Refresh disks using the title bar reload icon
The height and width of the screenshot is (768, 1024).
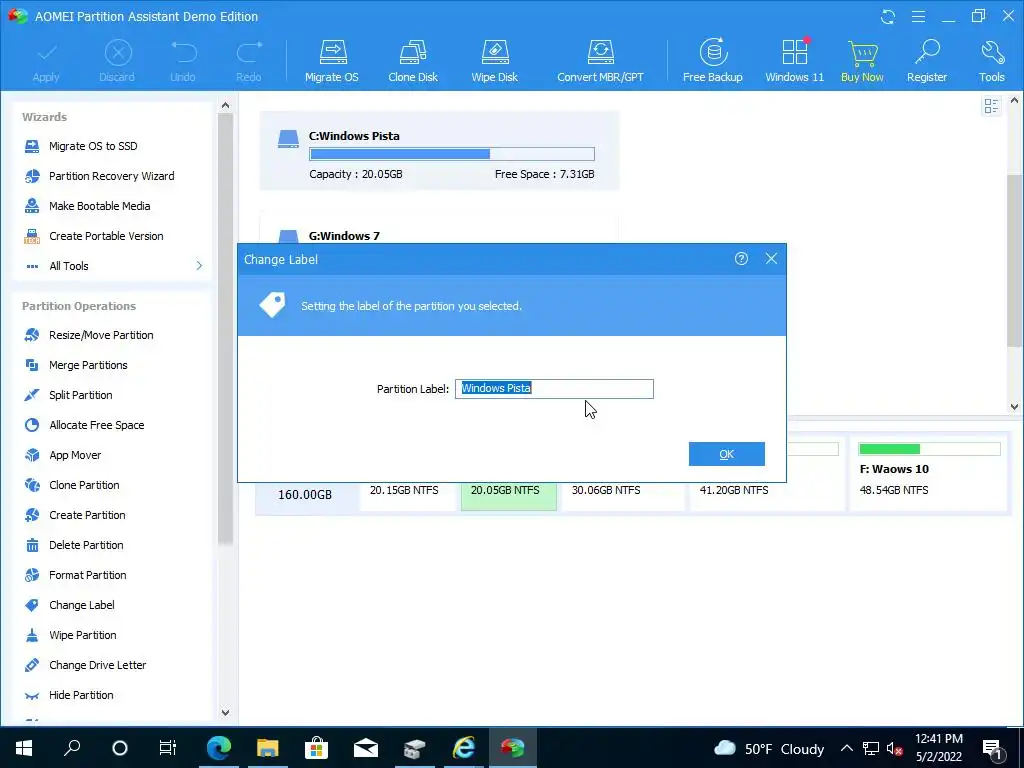888,16
